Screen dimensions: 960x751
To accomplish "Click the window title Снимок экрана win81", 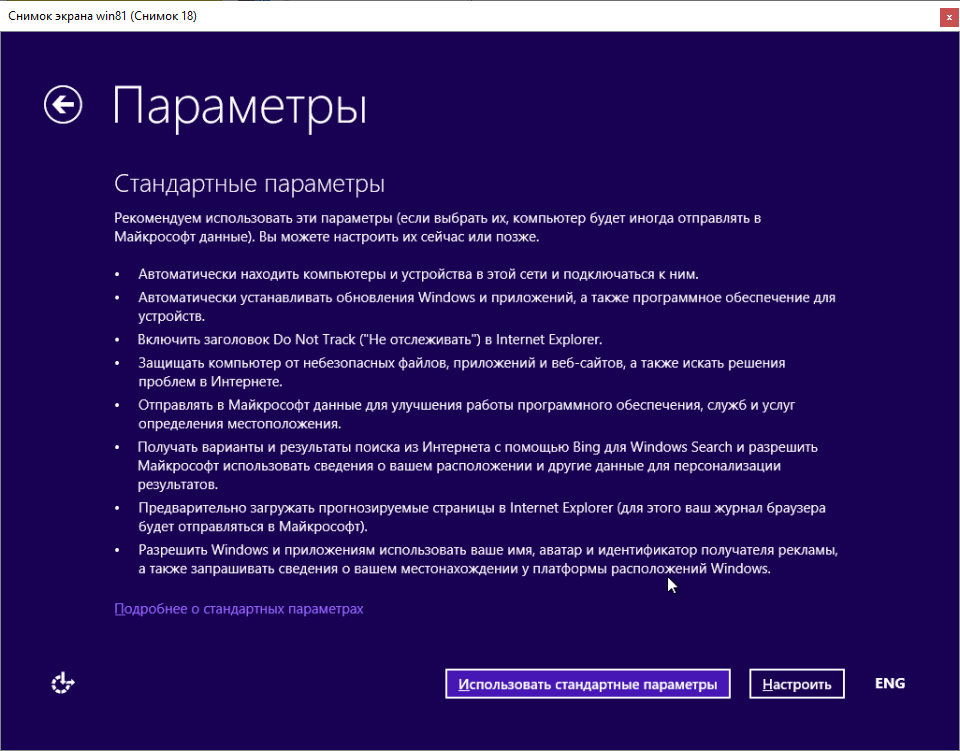I will click(102, 16).
